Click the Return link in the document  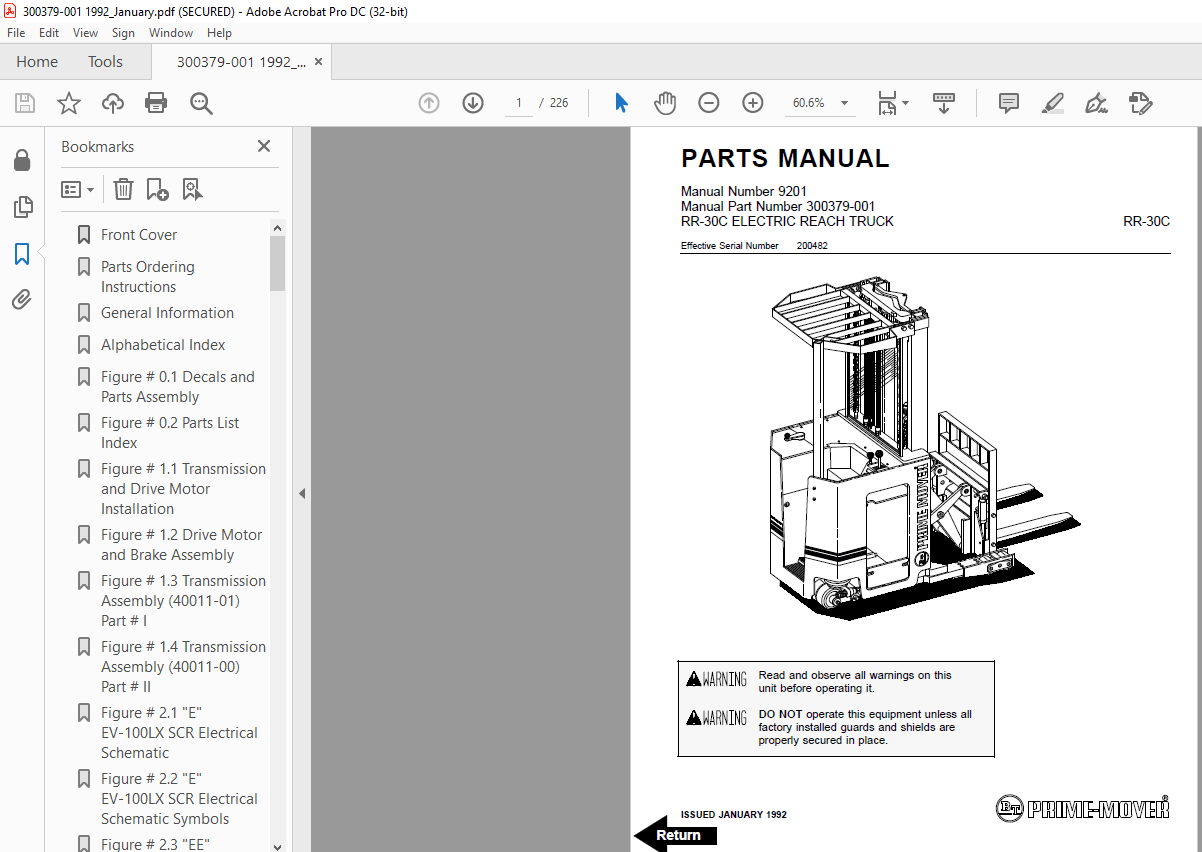point(677,835)
